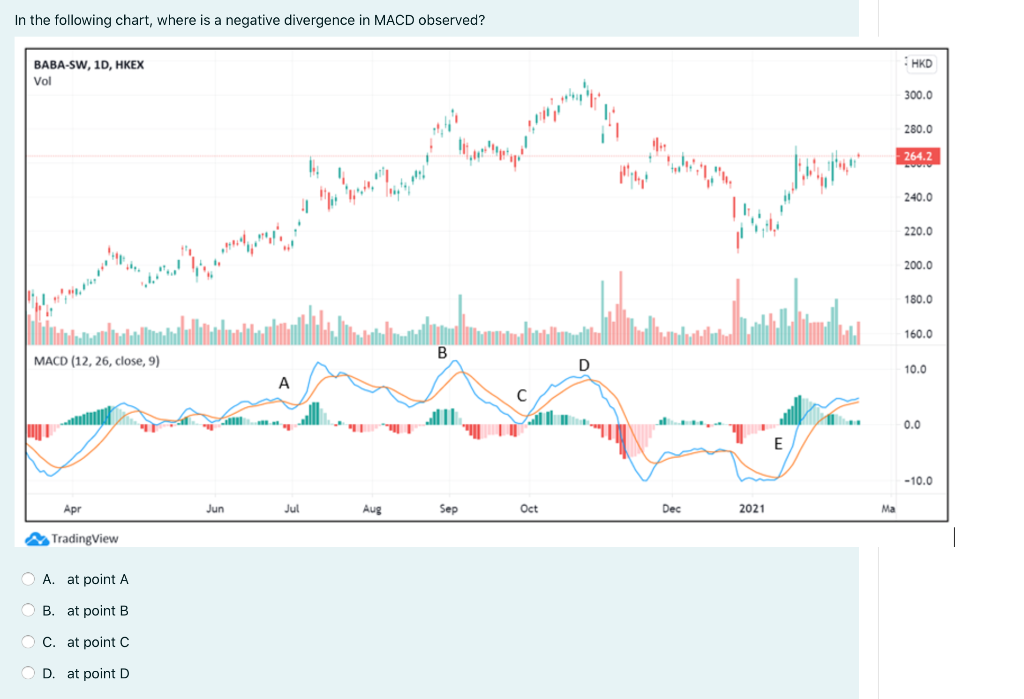
Task: Click point label C on MACD
Action: (521, 396)
